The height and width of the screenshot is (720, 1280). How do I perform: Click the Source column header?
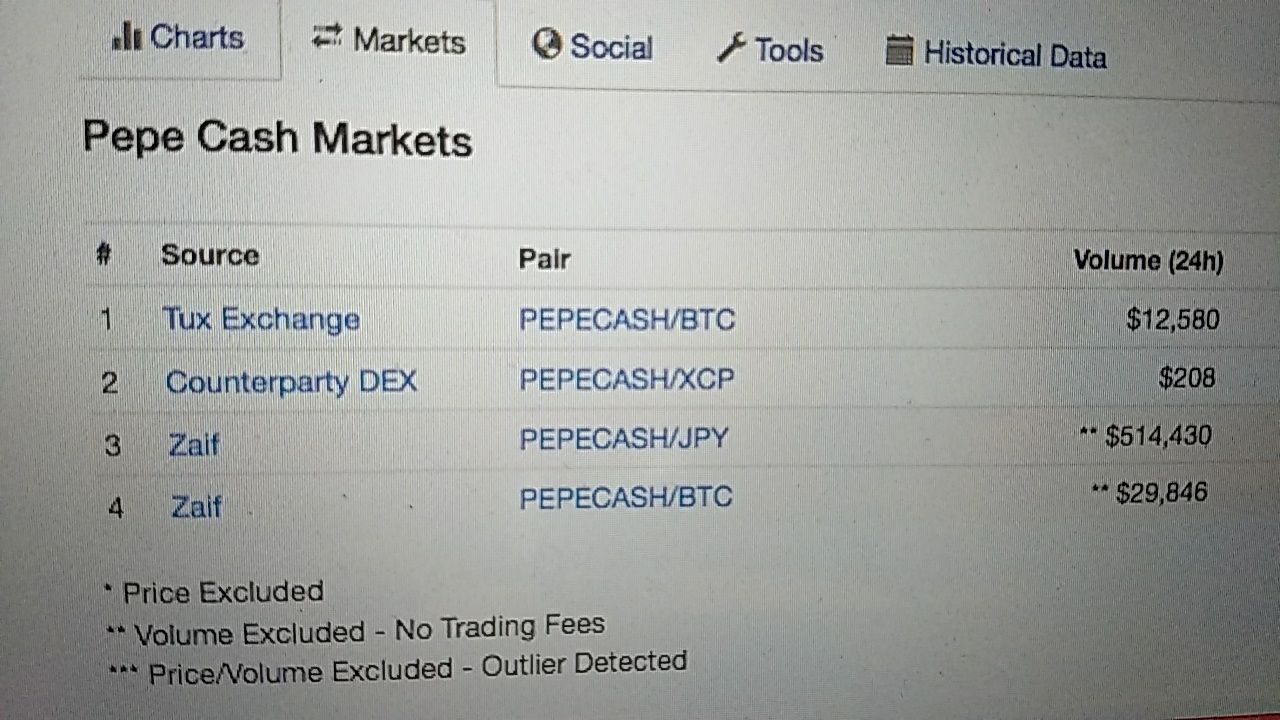tap(210, 255)
